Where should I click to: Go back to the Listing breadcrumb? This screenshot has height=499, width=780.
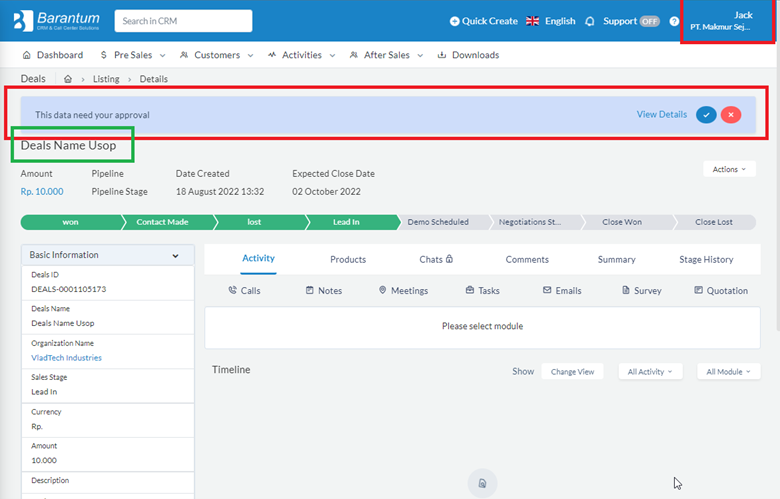coord(106,79)
